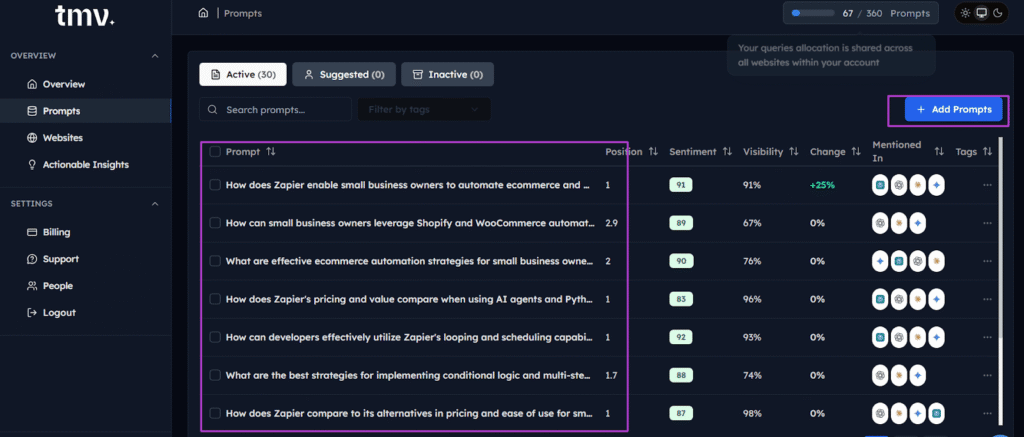Open the three-dot menu for the 91% visibility row
This screenshot has height=437, width=1024.
pyautogui.click(x=987, y=185)
